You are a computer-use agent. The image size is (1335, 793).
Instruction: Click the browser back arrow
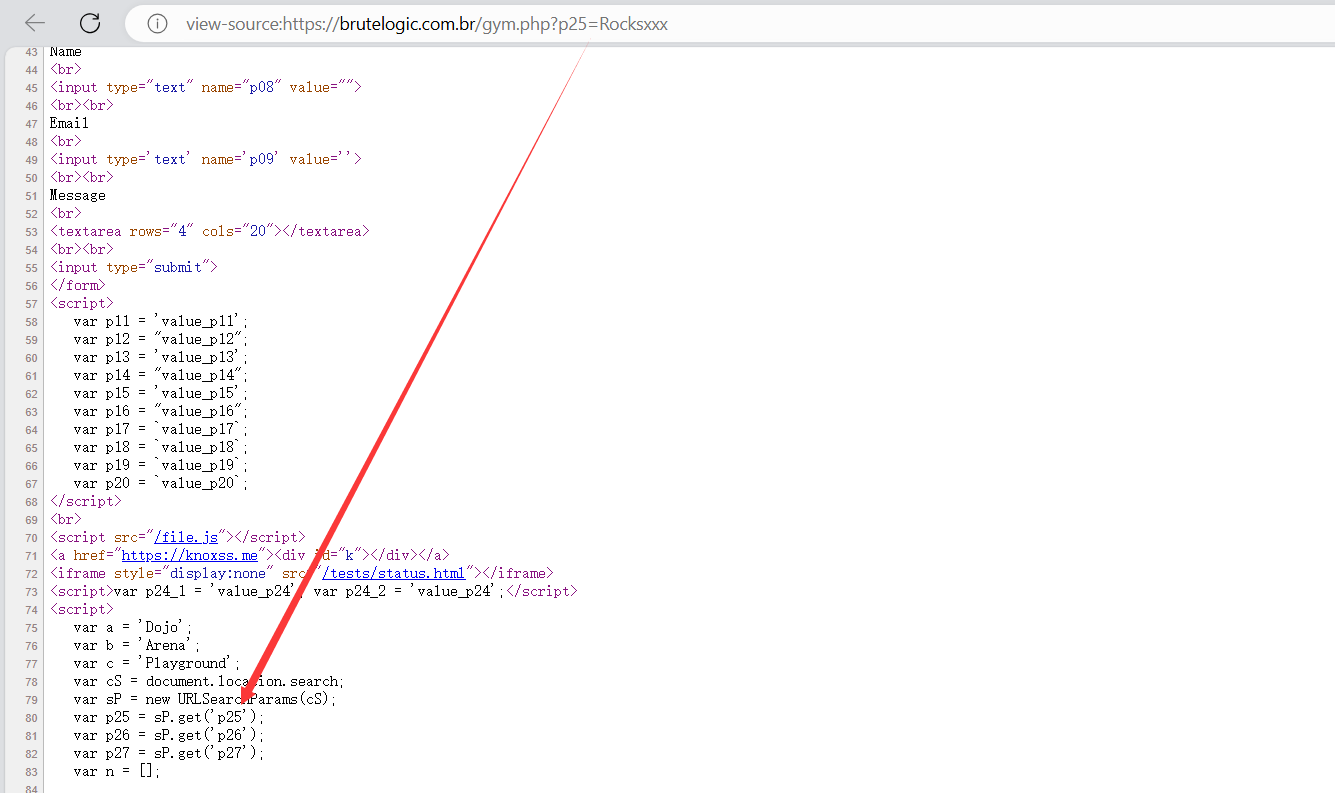[x=35, y=23]
